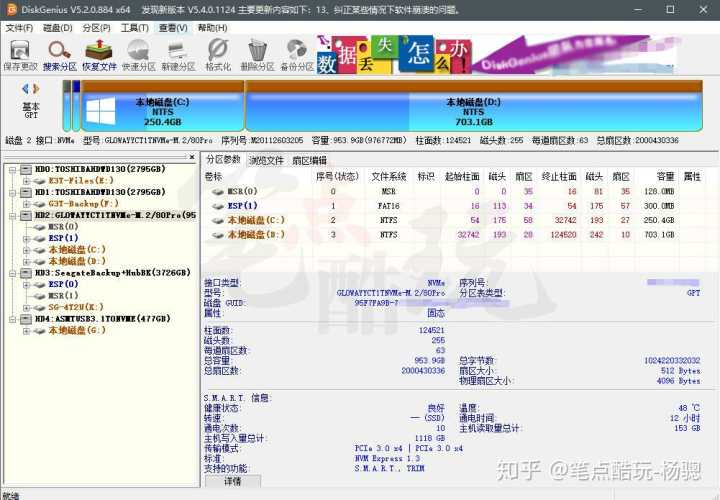This screenshot has height=500, width=720.
Task: Click the HD3 Seagate disk icon in tree
Action: [26, 273]
